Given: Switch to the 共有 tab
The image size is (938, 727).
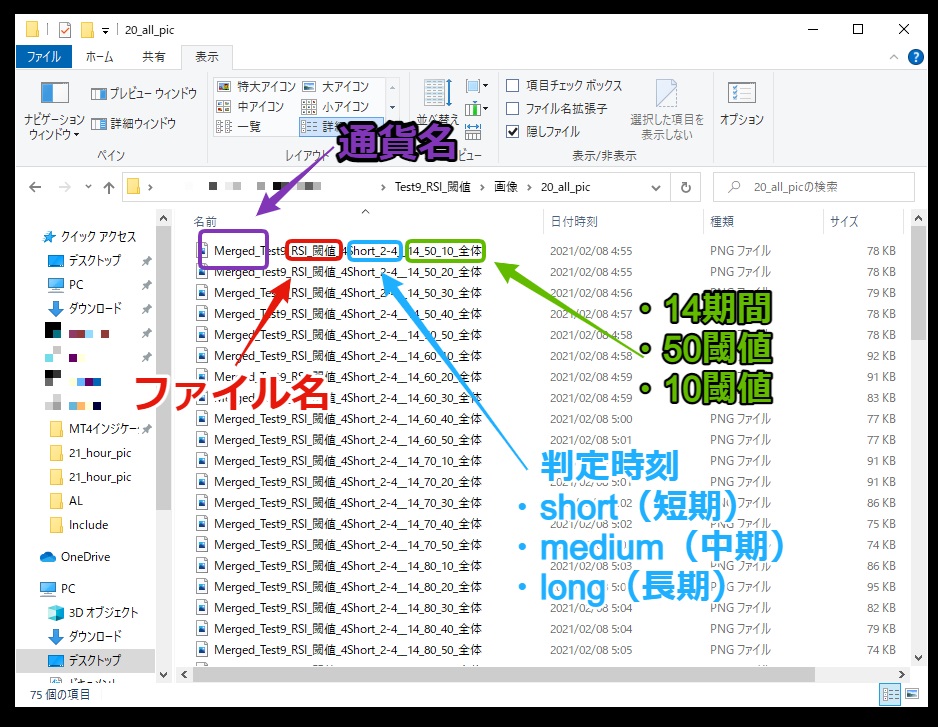Looking at the screenshot, I should [154, 57].
